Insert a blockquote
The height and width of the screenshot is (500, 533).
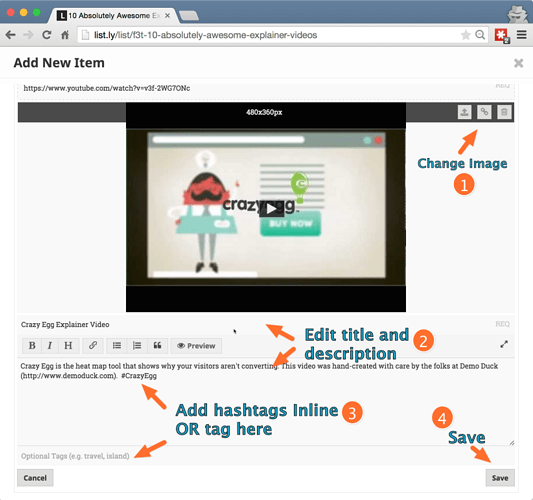tap(157, 346)
